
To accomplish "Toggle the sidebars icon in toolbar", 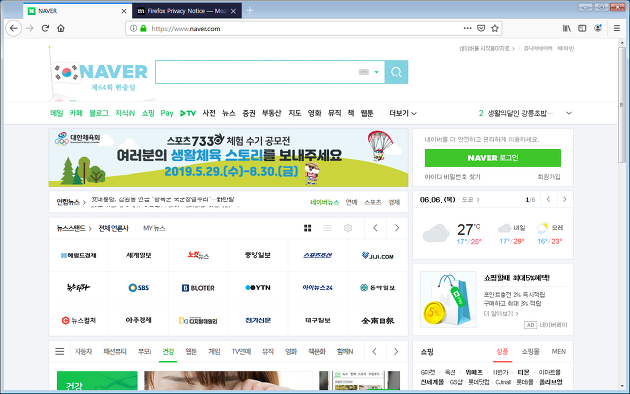I will point(582,28).
